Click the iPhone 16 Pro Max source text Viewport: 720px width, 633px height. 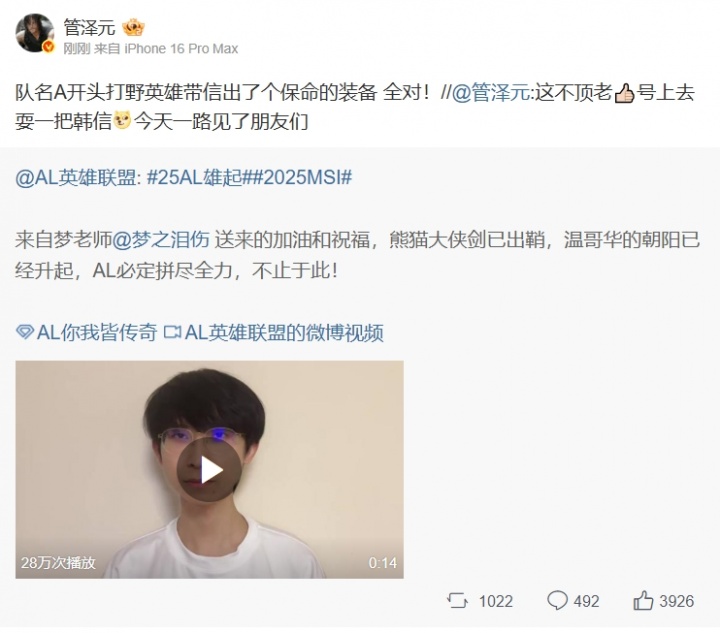pos(181,49)
